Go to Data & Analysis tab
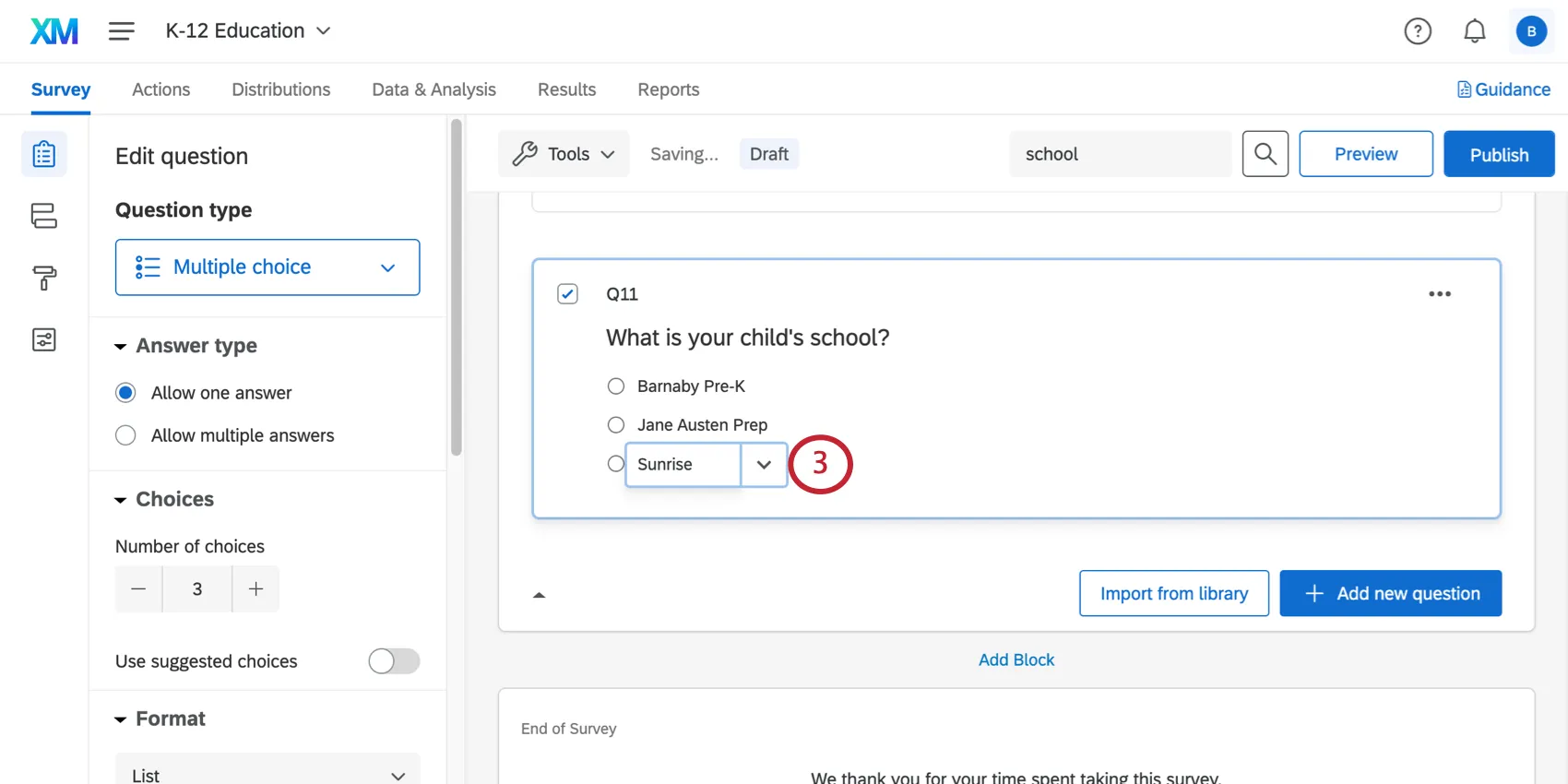This screenshot has height=784, width=1568. point(434,89)
